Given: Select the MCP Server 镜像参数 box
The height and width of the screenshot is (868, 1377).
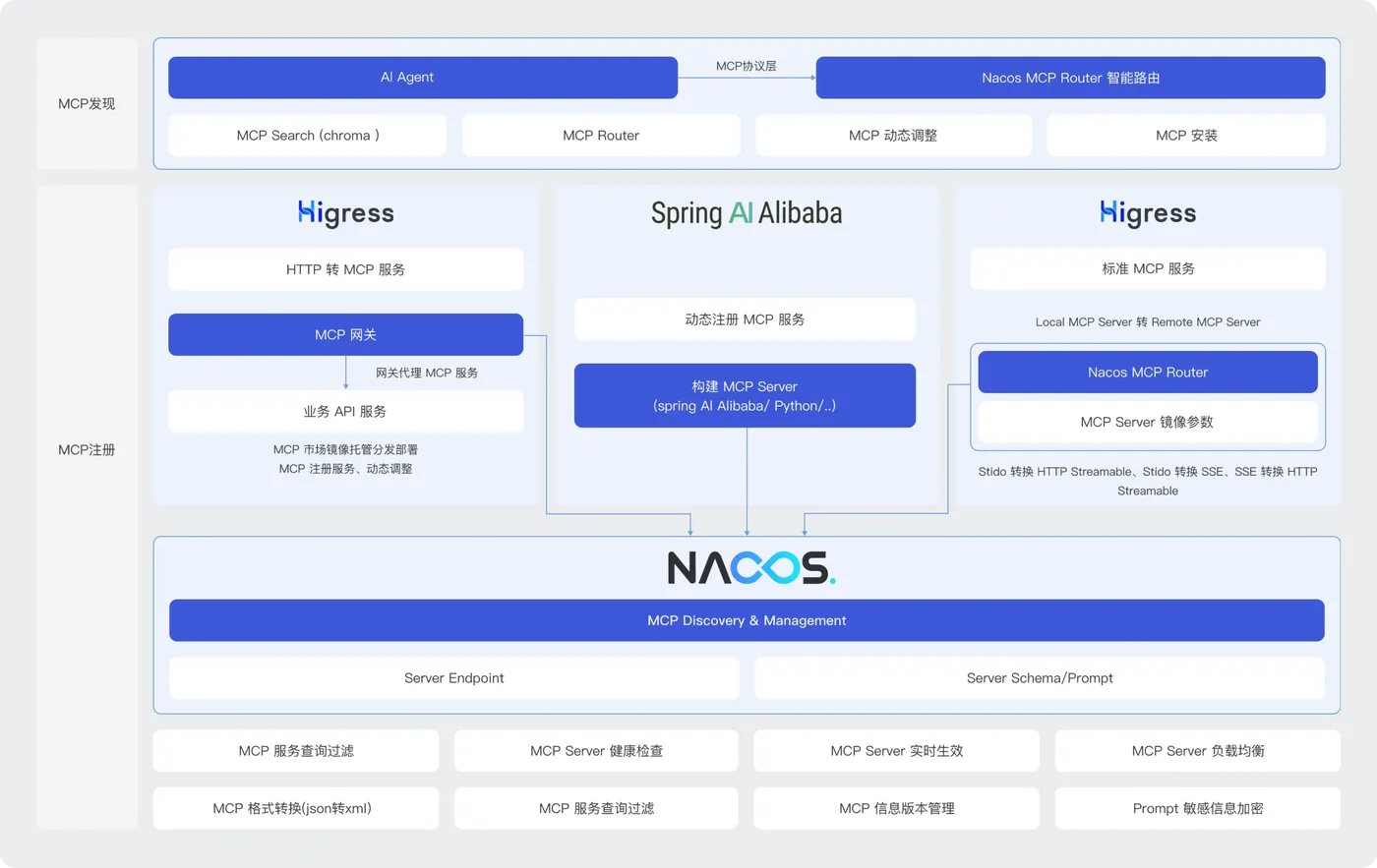Looking at the screenshot, I should (x=1148, y=422).
